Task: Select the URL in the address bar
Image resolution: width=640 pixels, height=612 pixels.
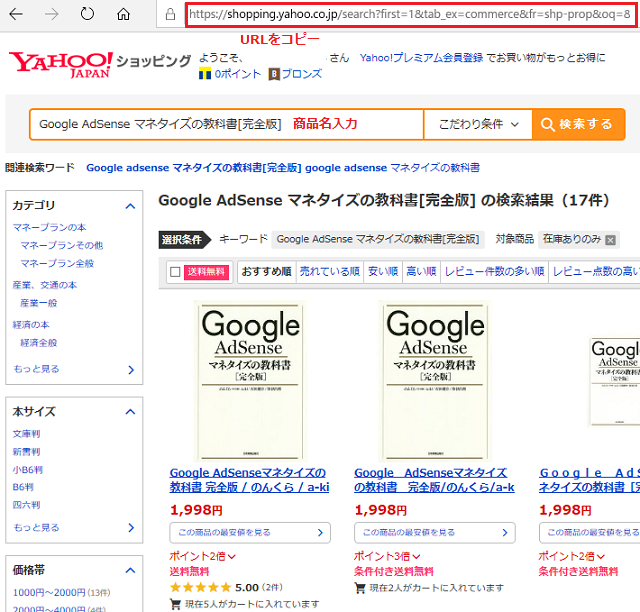Action: pyautogui.click(x=410, y=15)
